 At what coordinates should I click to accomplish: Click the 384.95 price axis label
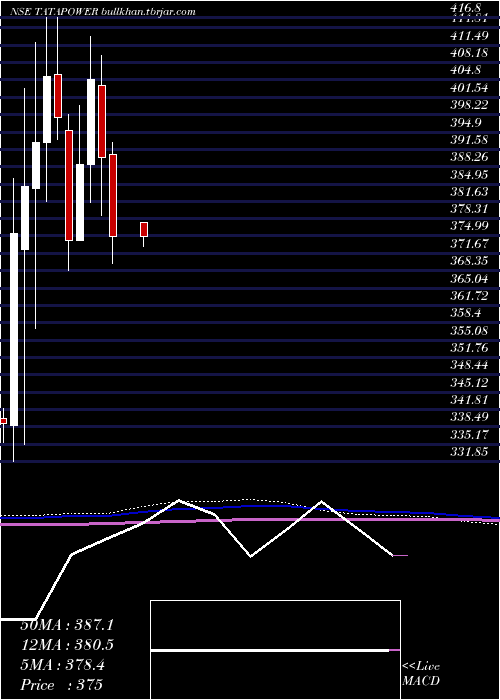click(469, 175)
